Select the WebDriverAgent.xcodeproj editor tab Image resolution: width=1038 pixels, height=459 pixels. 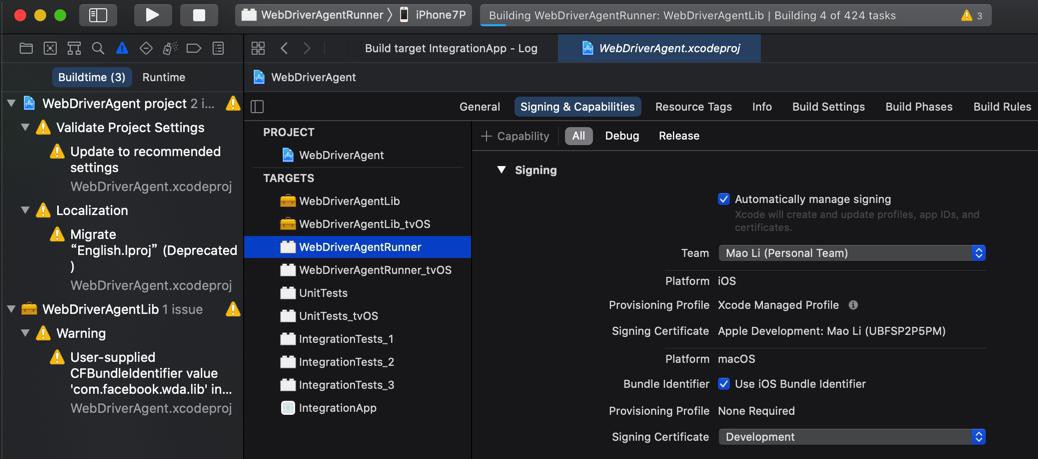660,48
